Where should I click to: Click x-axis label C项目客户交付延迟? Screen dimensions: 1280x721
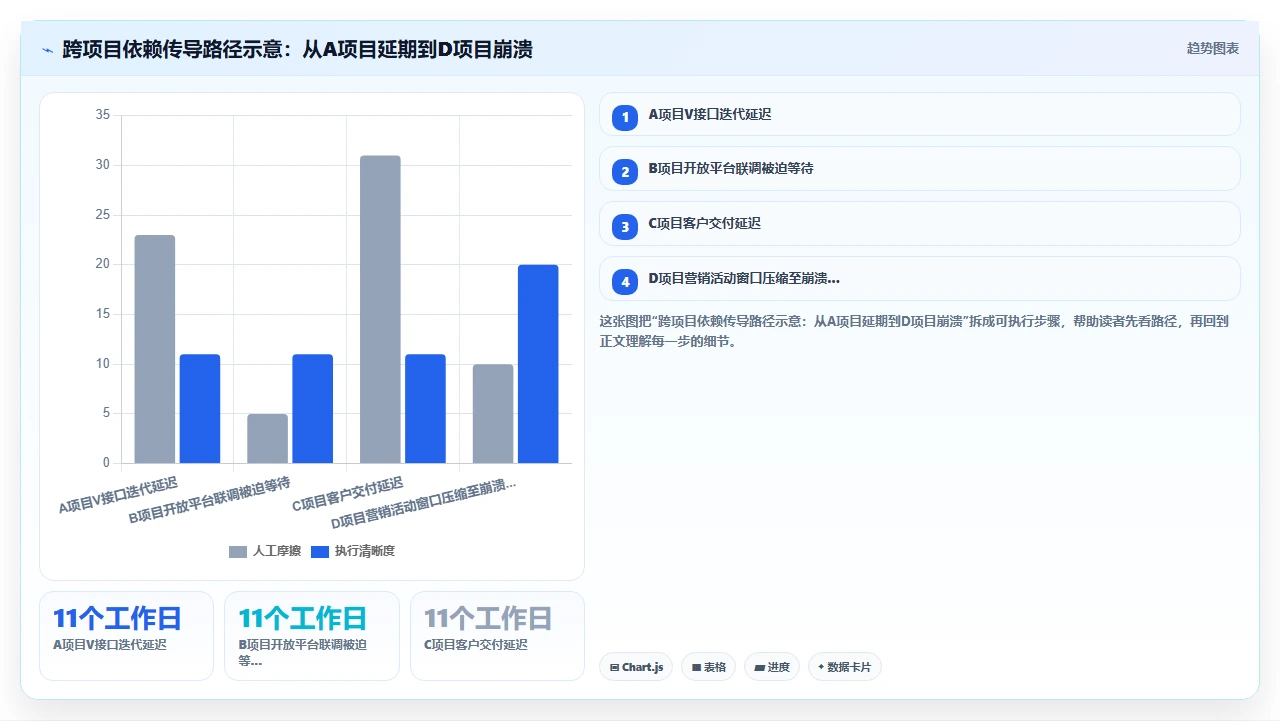(x=348, y=495)
